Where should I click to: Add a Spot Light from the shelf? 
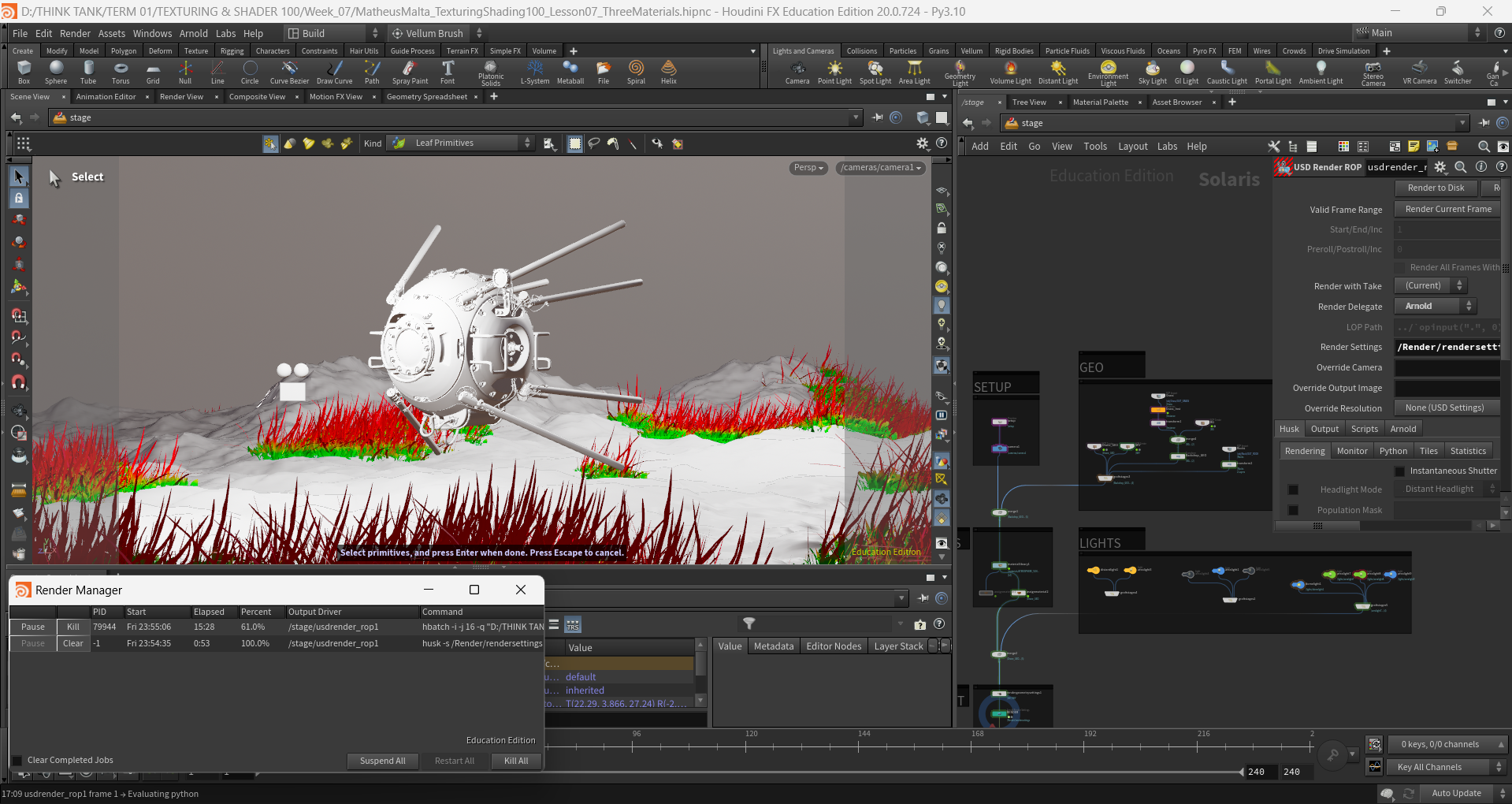tap(875, 72)
